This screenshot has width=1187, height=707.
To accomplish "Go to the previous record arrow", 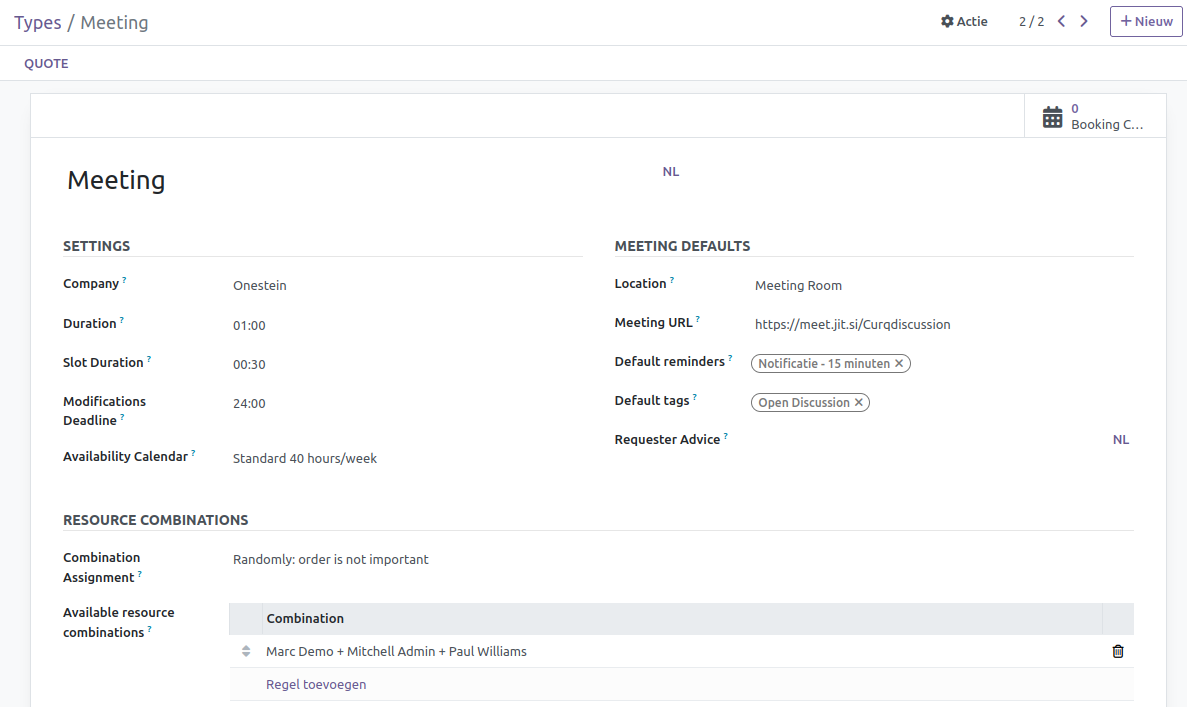I will click(1061, 21).
